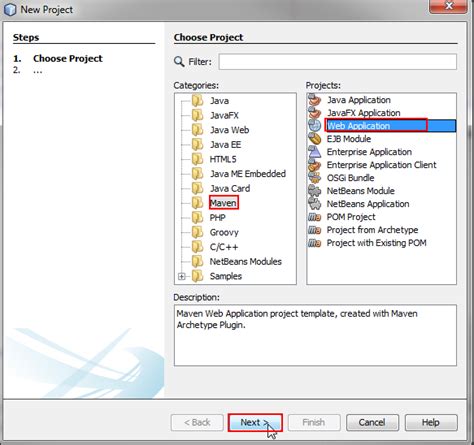The height and width of the screenshot is (445, 474).
Task: Choose Enterprise Application project type
Action: [x=369, y=152]
